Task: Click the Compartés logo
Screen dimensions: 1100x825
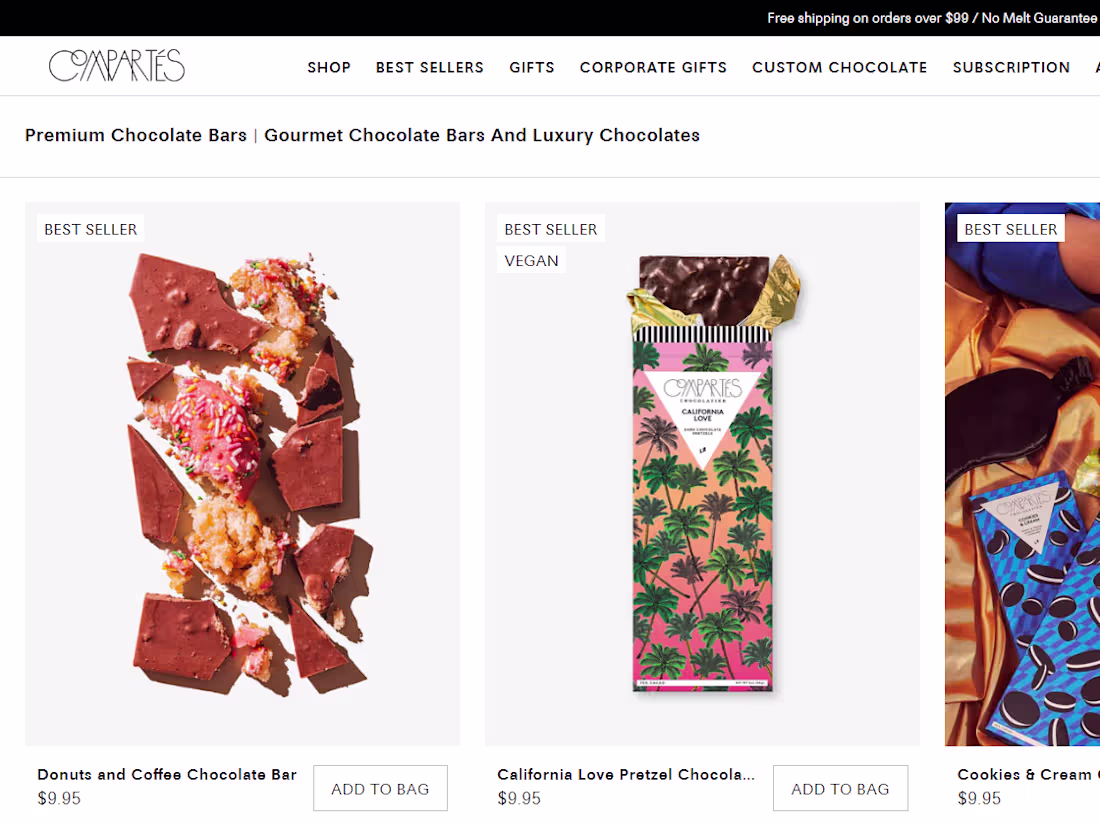Action: [116, 65]
